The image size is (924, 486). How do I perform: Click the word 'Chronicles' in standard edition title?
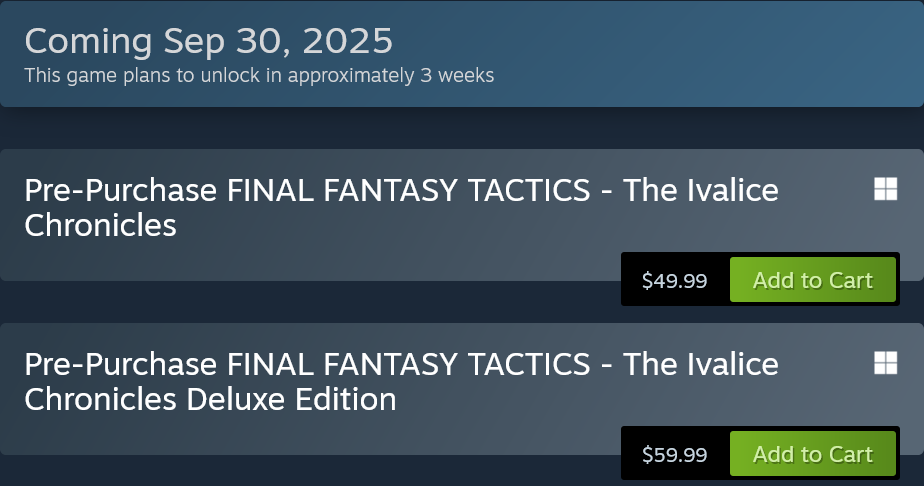pos(100,225)
